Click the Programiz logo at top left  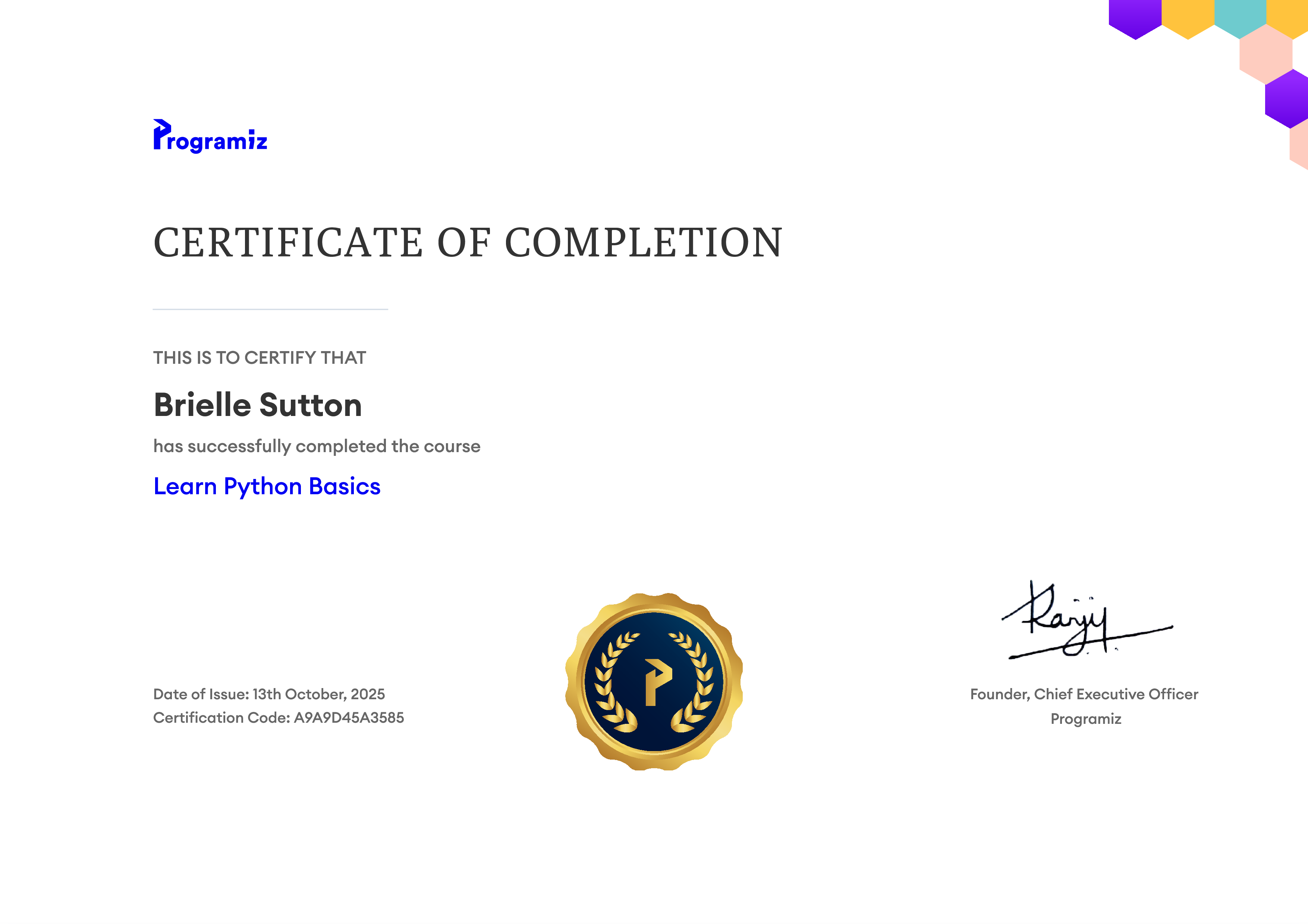[x=210, y=136]
